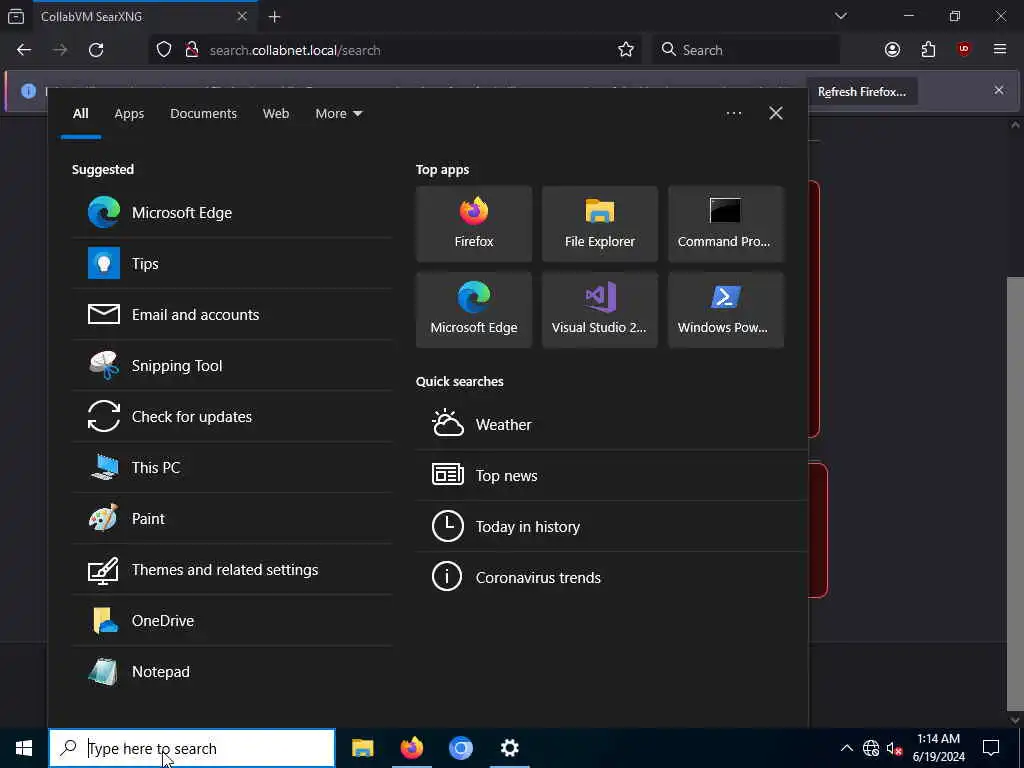Launch Paint
1024x768 pixels.
(232, 519)
